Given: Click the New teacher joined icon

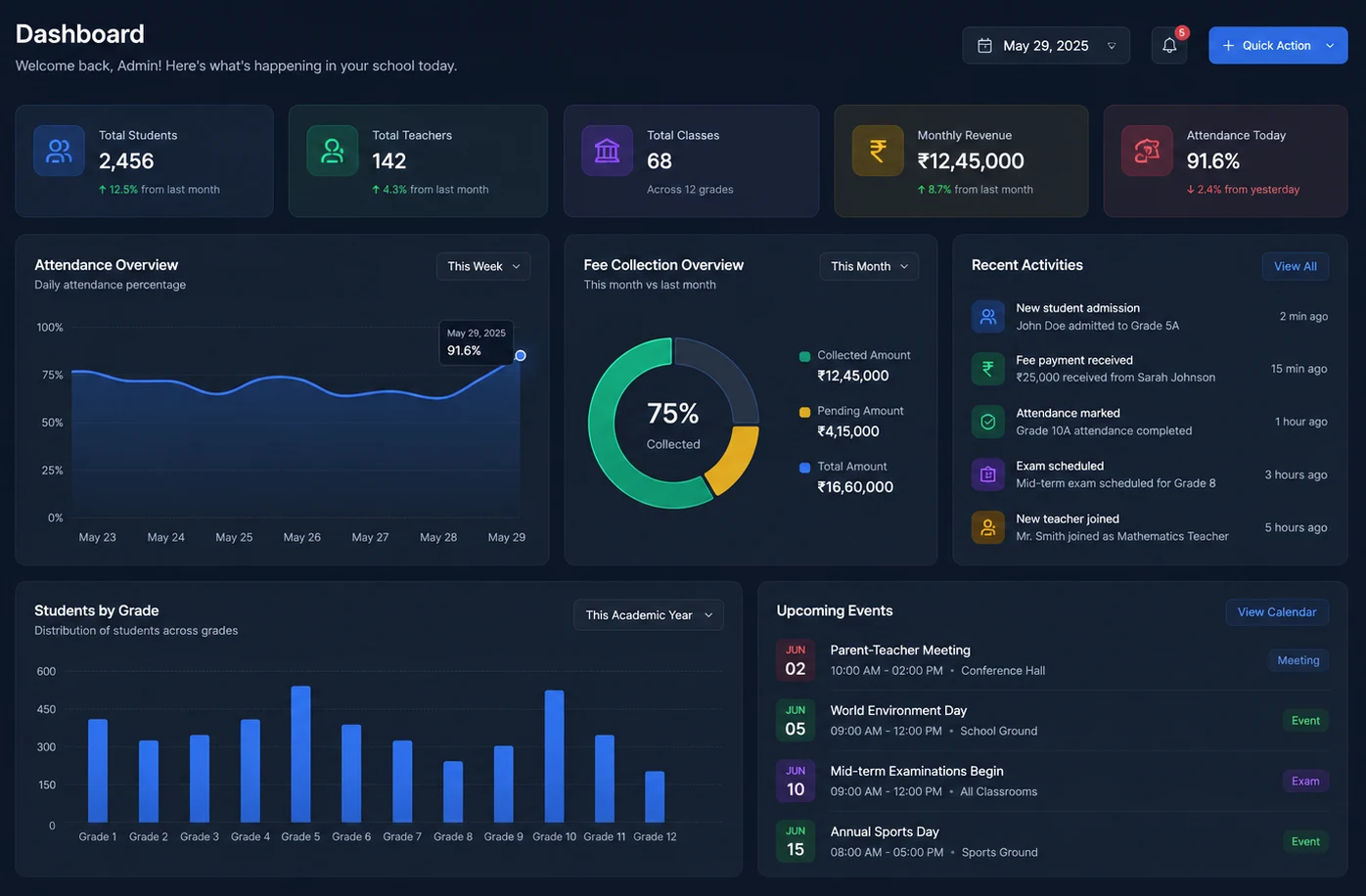Looking at the screenshot, I should [987, 527].
